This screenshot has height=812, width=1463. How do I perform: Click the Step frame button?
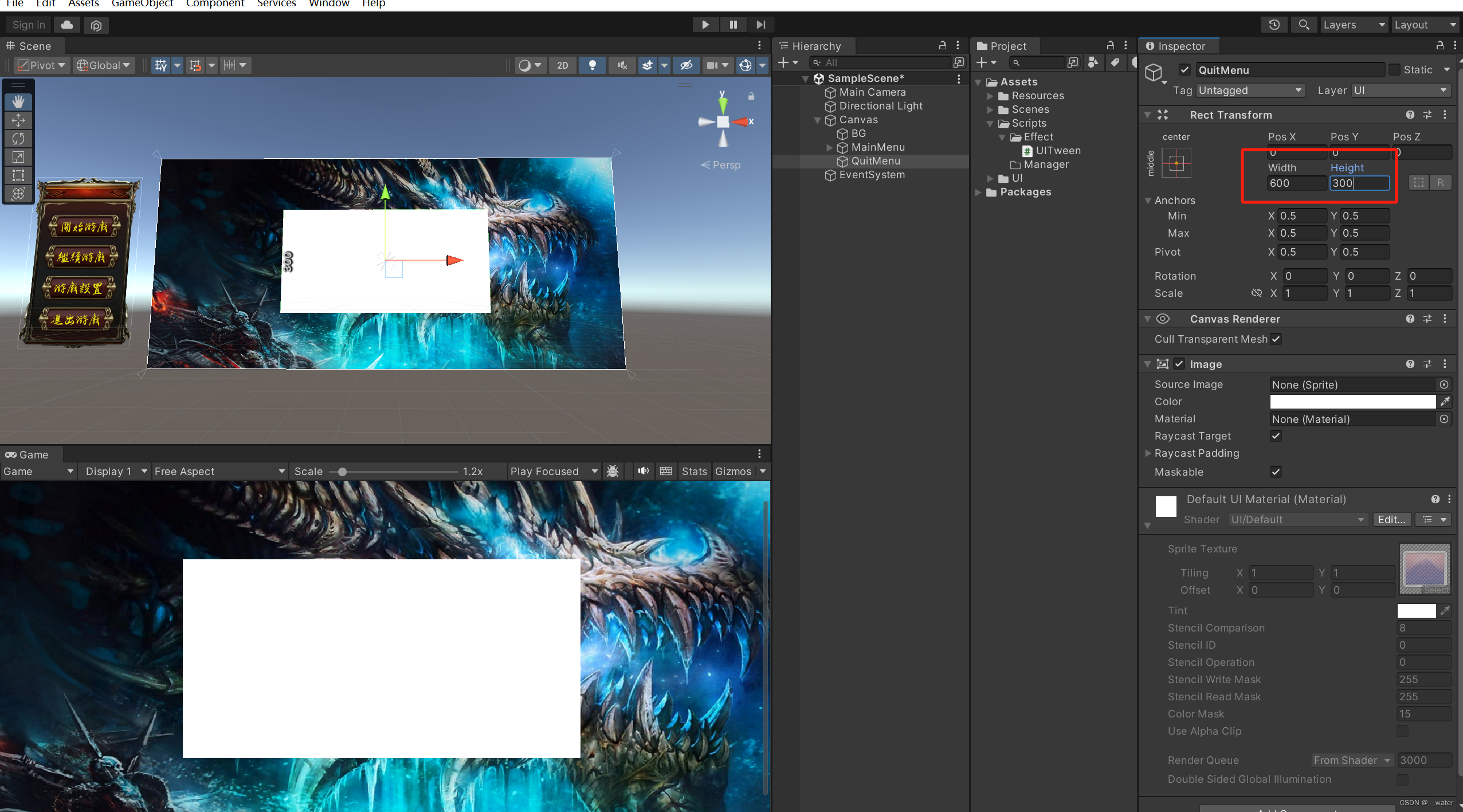(760, 25)
